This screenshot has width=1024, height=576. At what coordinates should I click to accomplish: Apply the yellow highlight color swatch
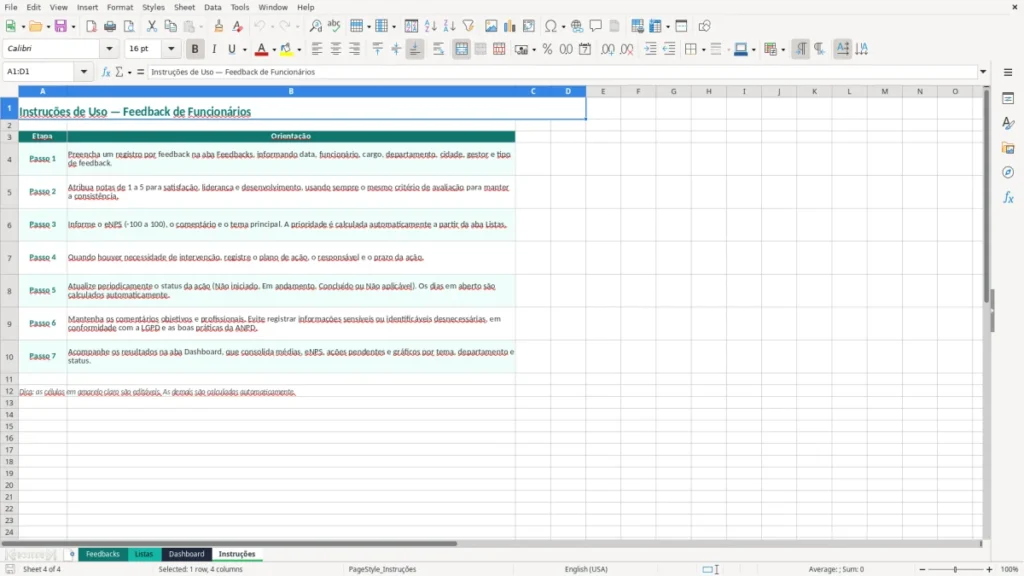286,49
